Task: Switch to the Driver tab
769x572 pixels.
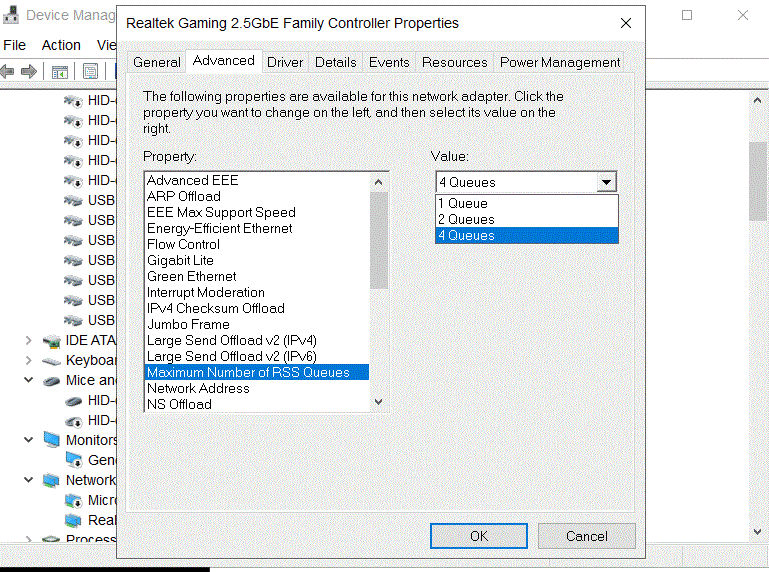Action: point(285,62)
